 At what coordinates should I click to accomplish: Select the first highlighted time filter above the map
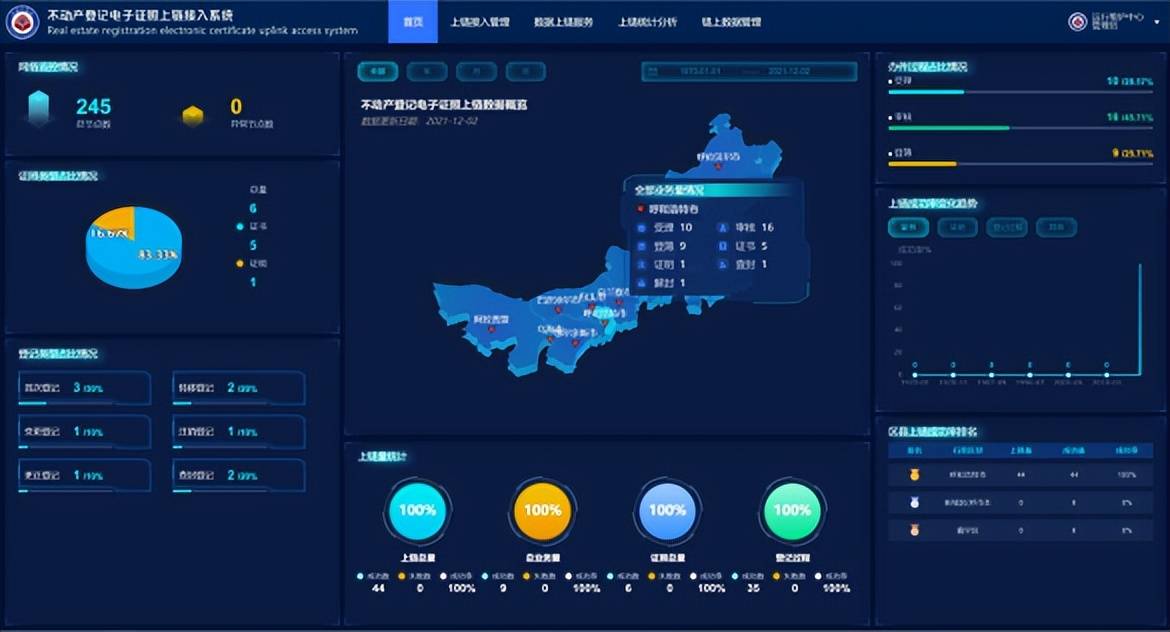(x=377, y=71)
